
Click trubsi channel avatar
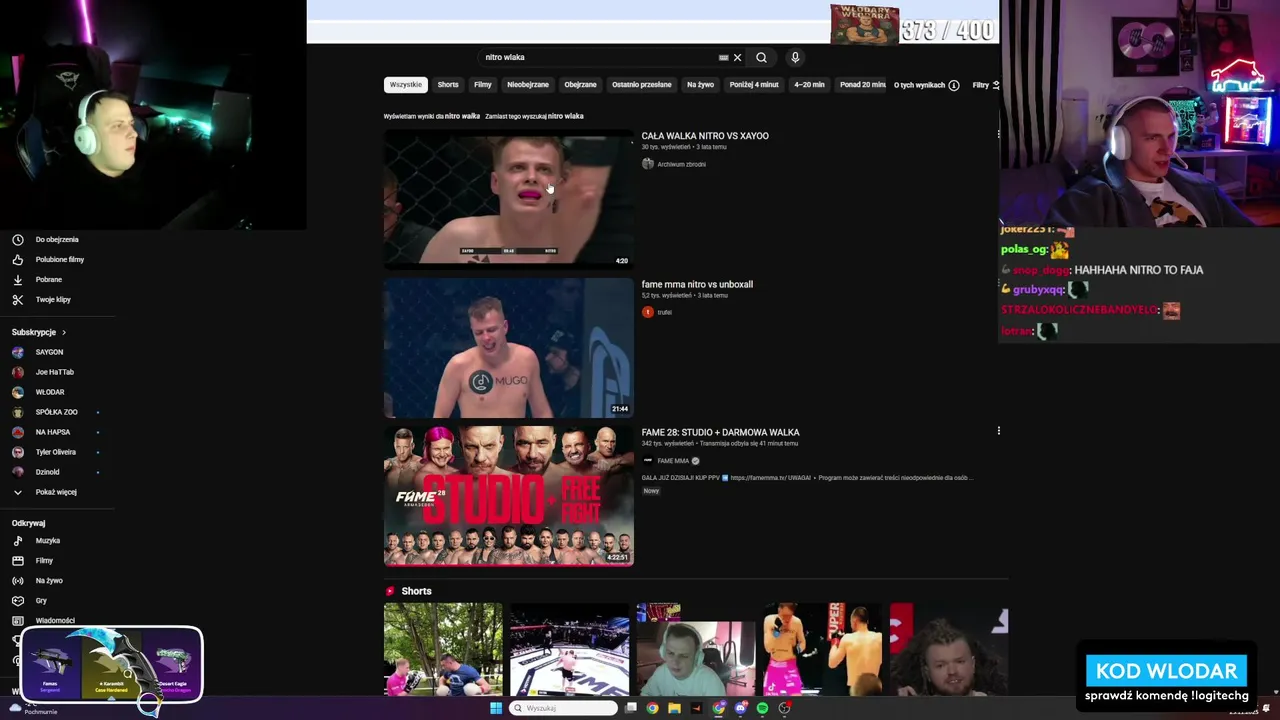coord(648,312)
